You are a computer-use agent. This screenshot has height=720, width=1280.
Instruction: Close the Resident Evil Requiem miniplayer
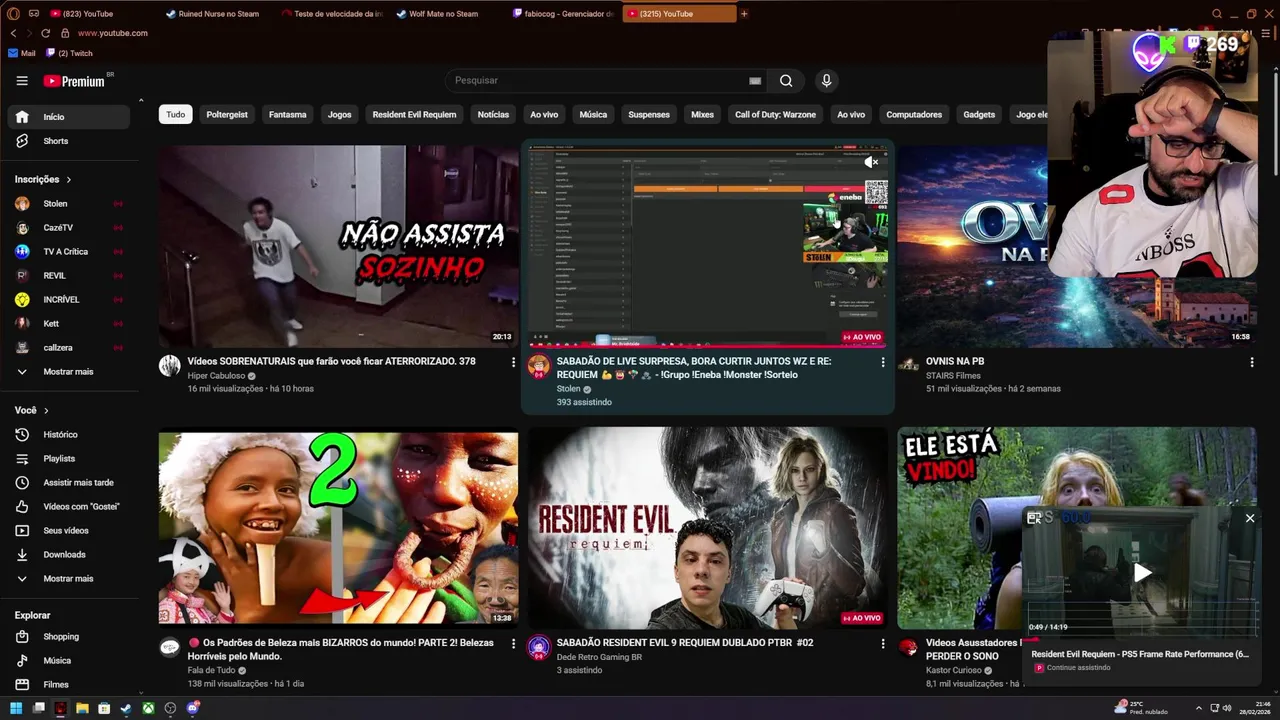(x=1249, y=518)
